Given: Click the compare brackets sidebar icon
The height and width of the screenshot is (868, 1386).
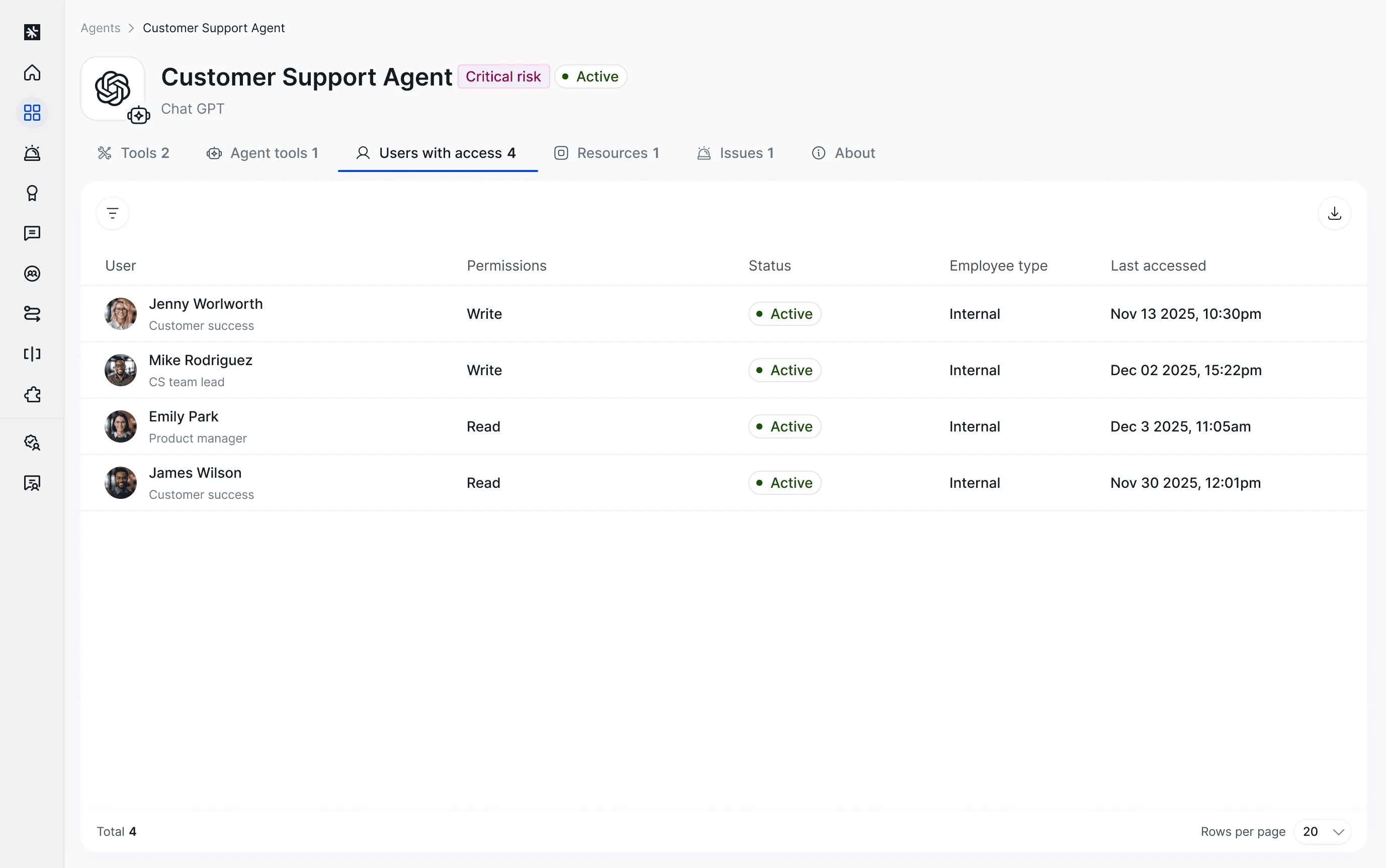Looking at the screenshot, I should click(32, 354).
